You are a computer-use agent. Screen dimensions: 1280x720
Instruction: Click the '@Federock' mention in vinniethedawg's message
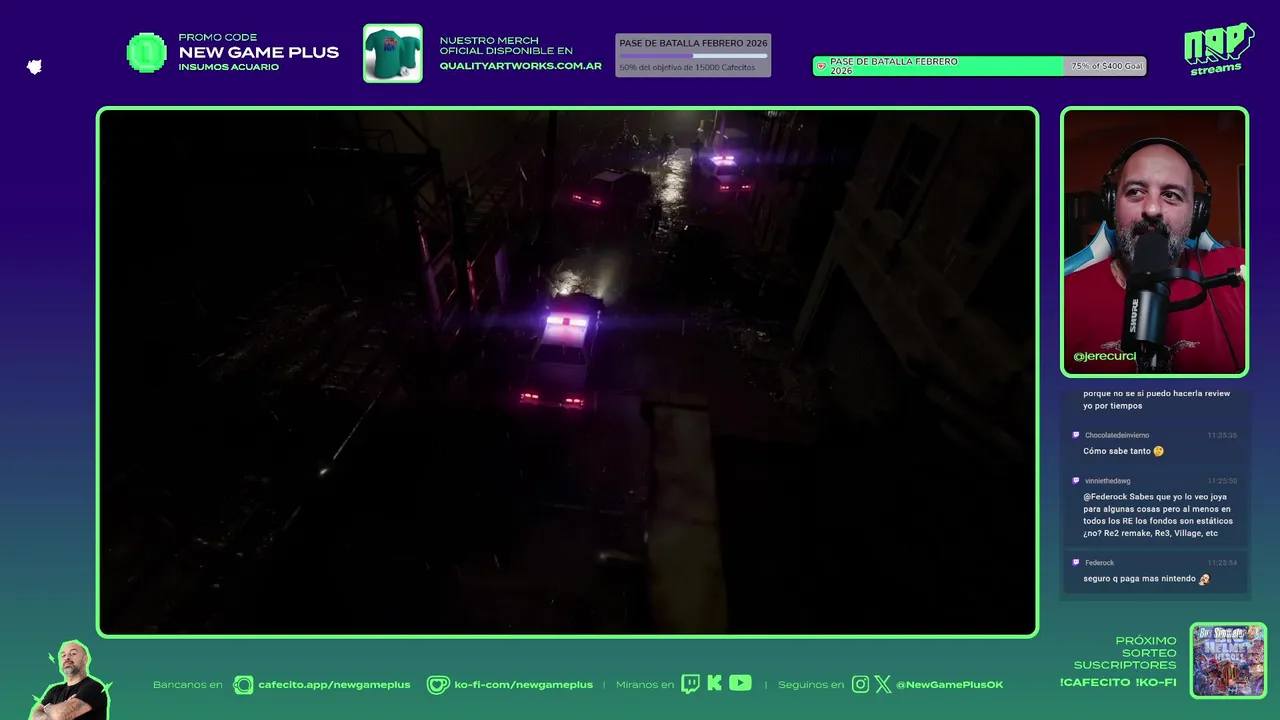click(x=1105, y=496)
